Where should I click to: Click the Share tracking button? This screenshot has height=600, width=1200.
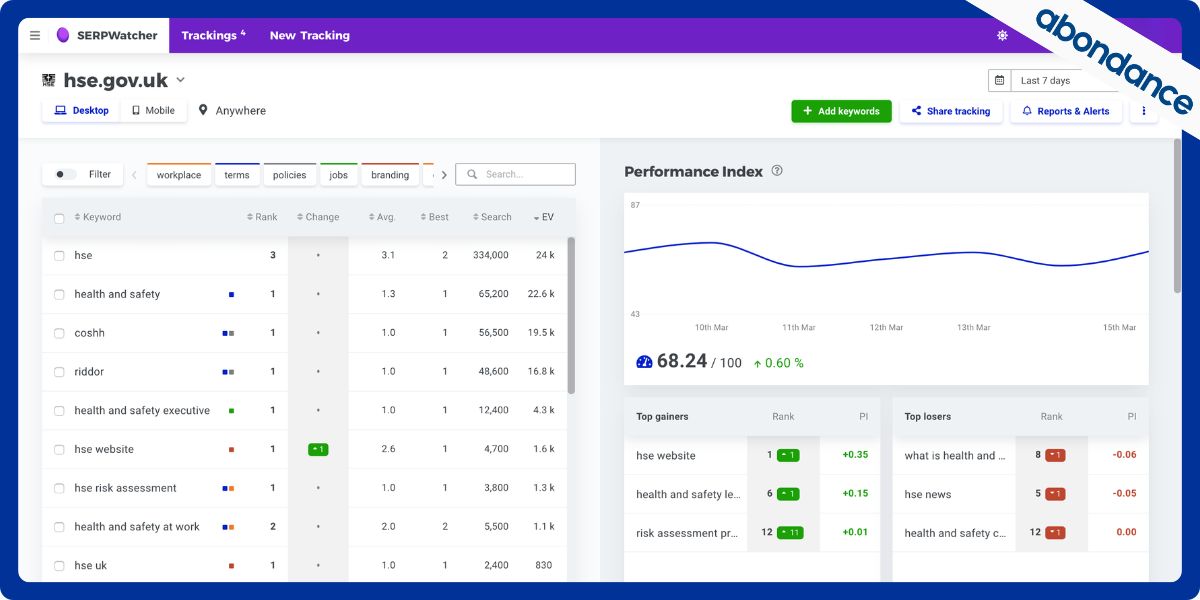click(951, 111)
